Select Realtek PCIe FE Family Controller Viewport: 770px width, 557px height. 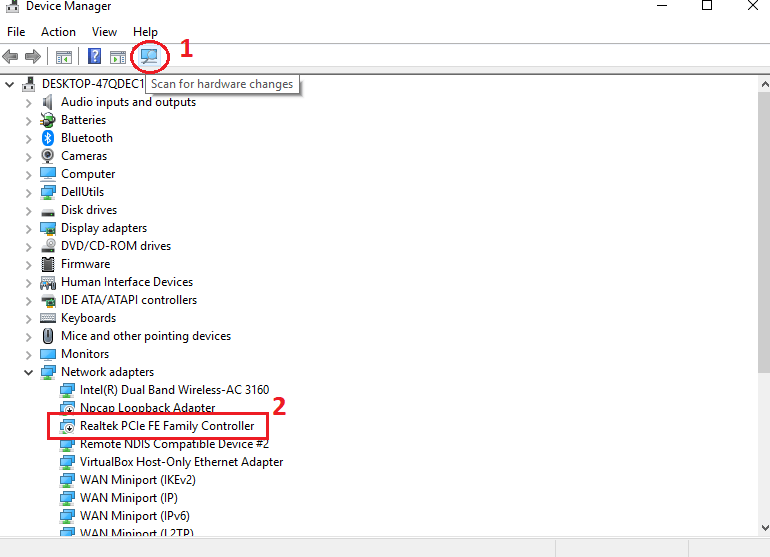coord(167,426)
